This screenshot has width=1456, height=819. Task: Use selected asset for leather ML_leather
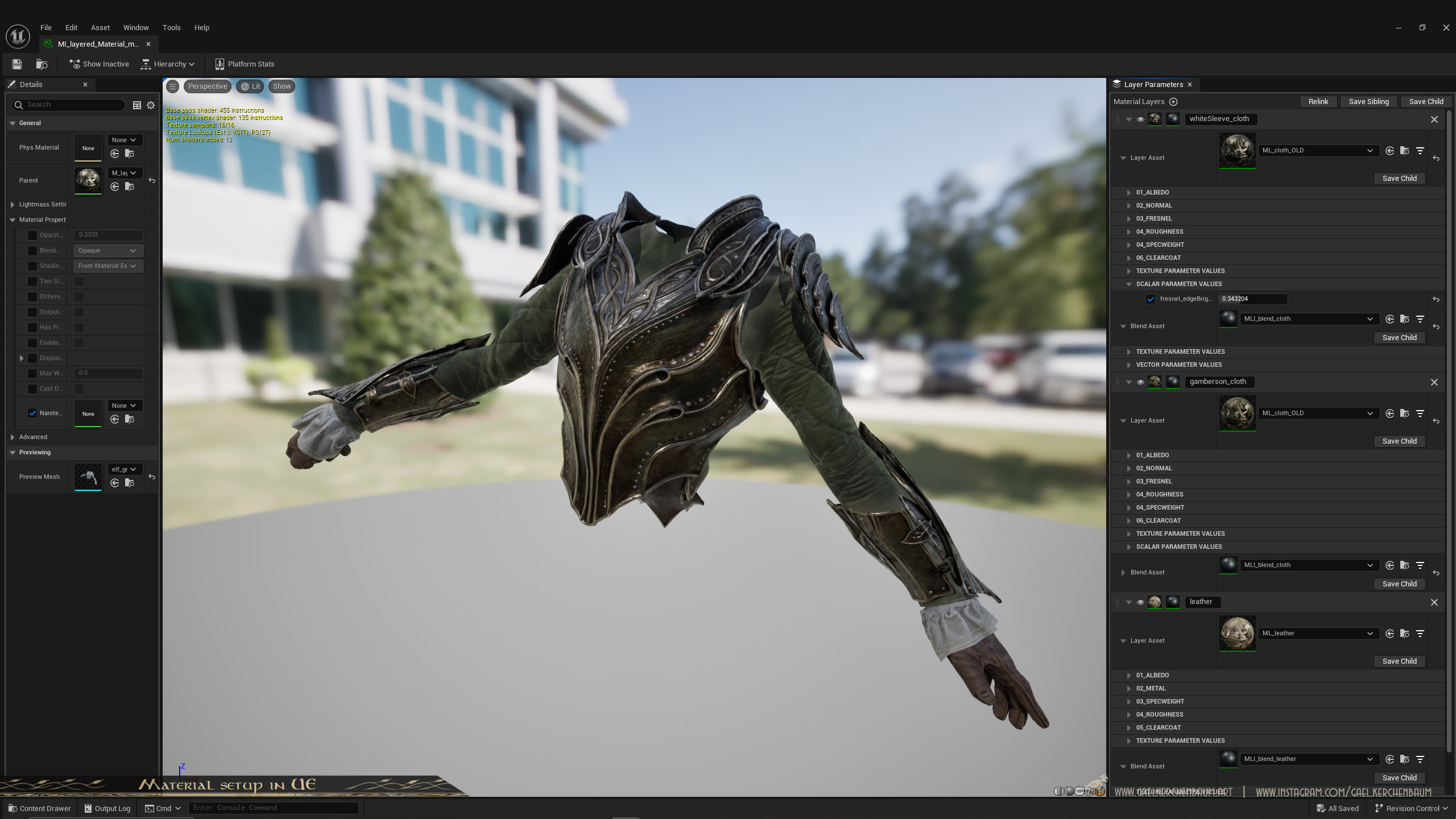pyautogui.click(x=1389, y=634)
